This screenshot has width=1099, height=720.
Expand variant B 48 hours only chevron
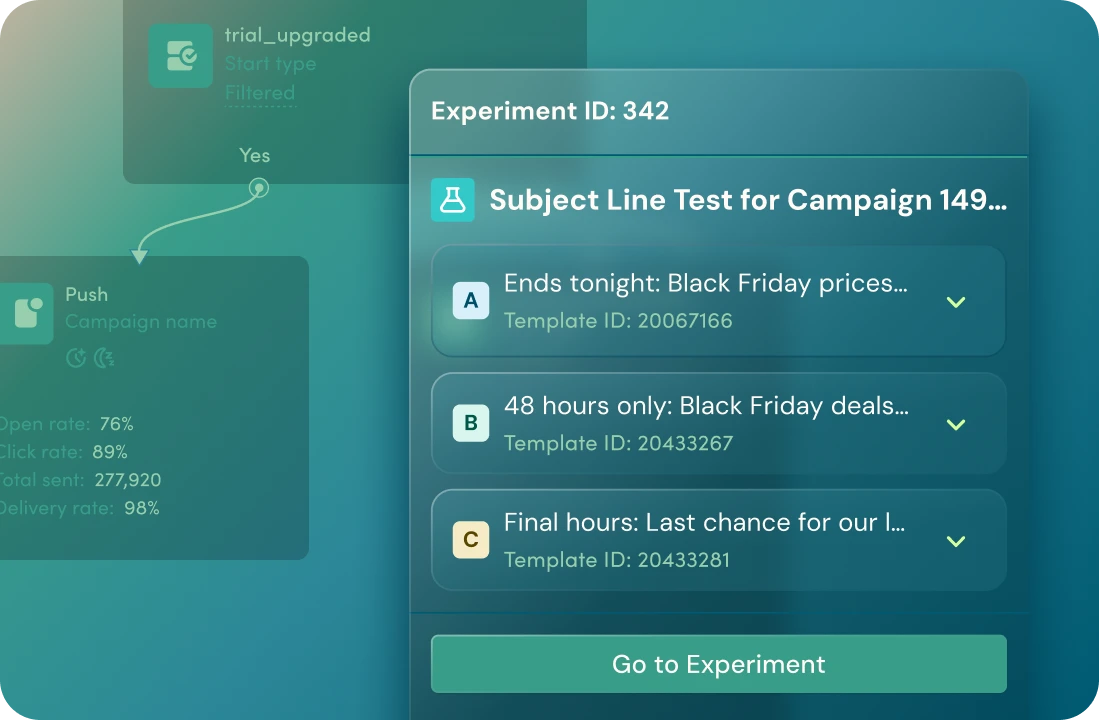pos(956,425)
